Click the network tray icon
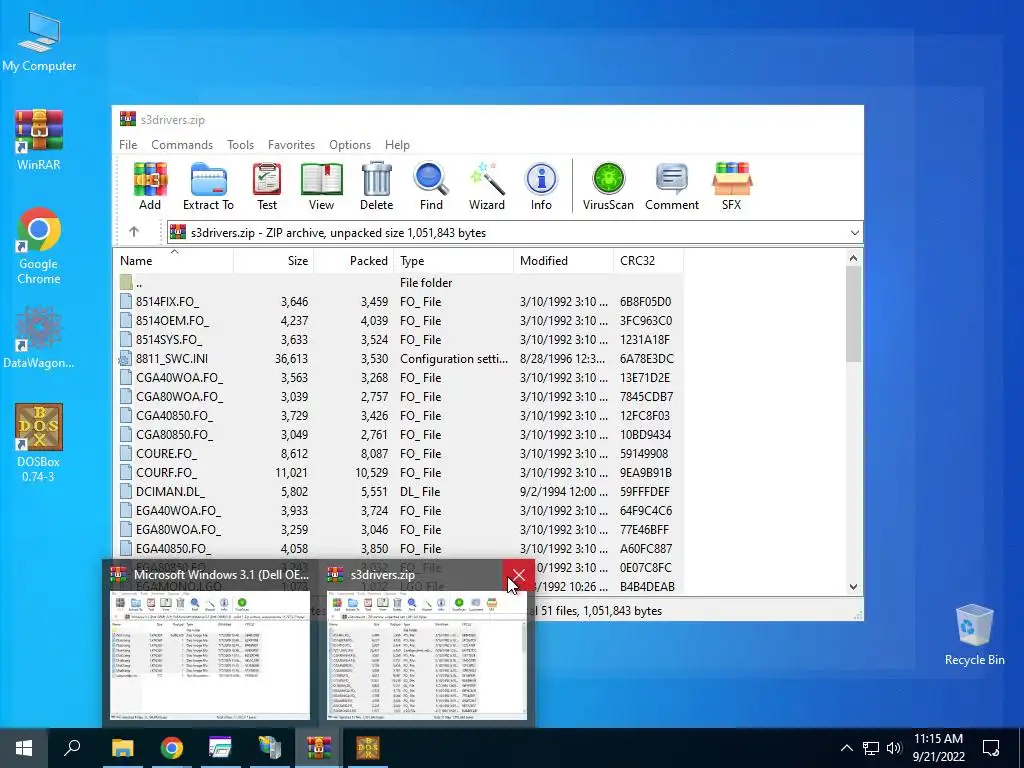Screen dimensions: 1024x768 coord(871,748)
